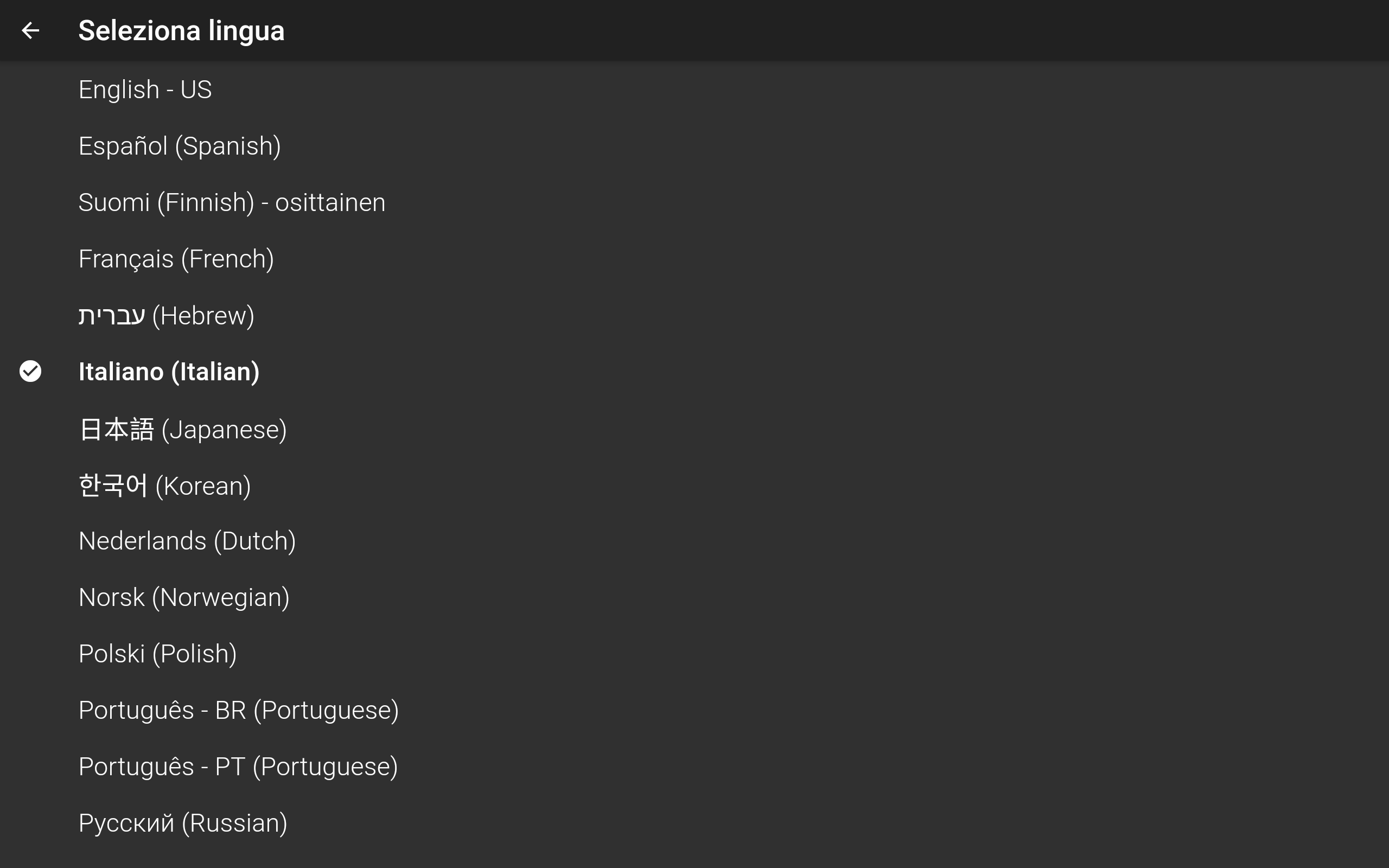Image resolution: width=1389 pixels, height=868 pixels.
Task: Choose Español (Spanish)
Action: click(x=694, y=146)
